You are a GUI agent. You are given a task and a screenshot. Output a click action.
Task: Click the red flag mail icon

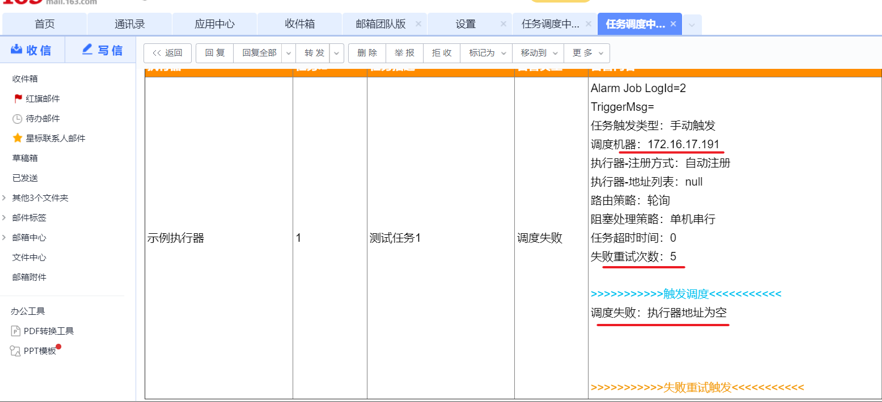click(17, 99)
